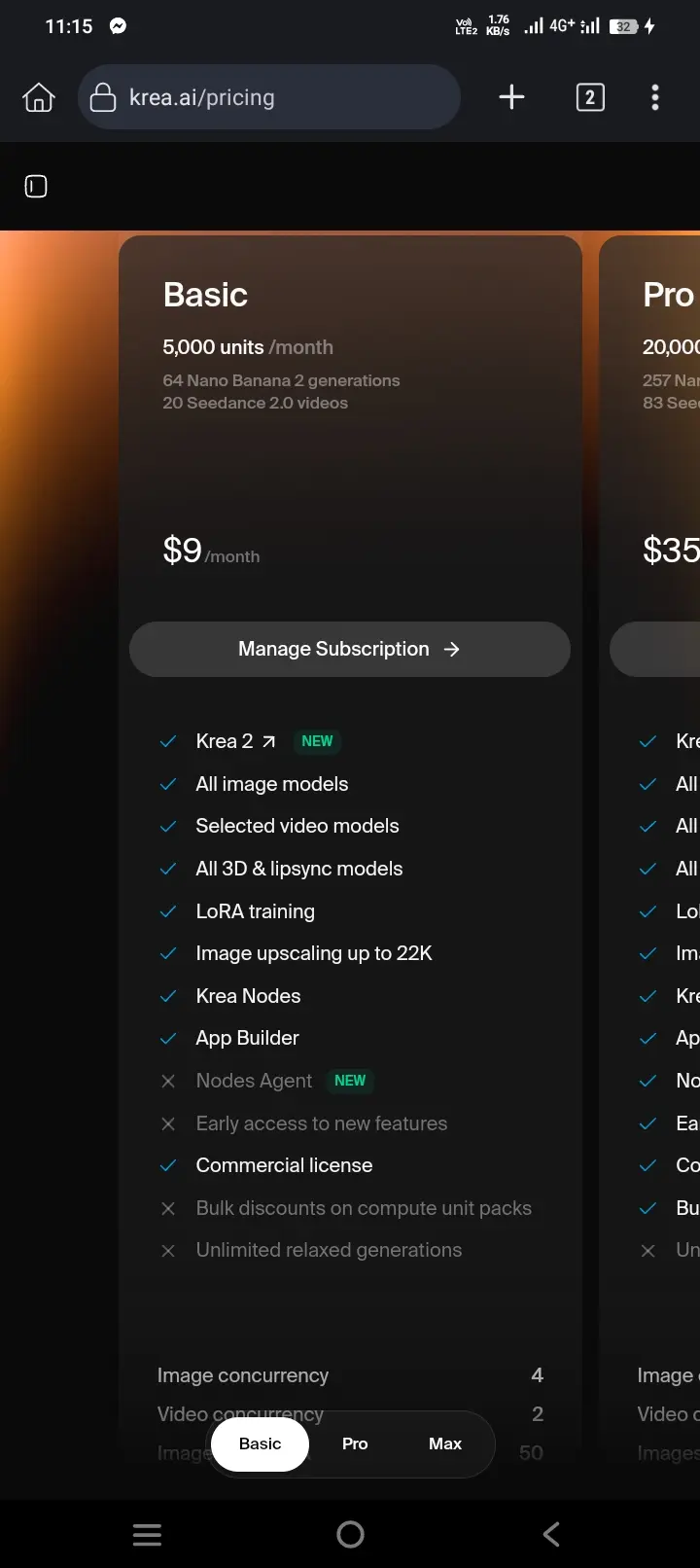
Task: Open the browser three-dot menu
Action: point(655,97)
